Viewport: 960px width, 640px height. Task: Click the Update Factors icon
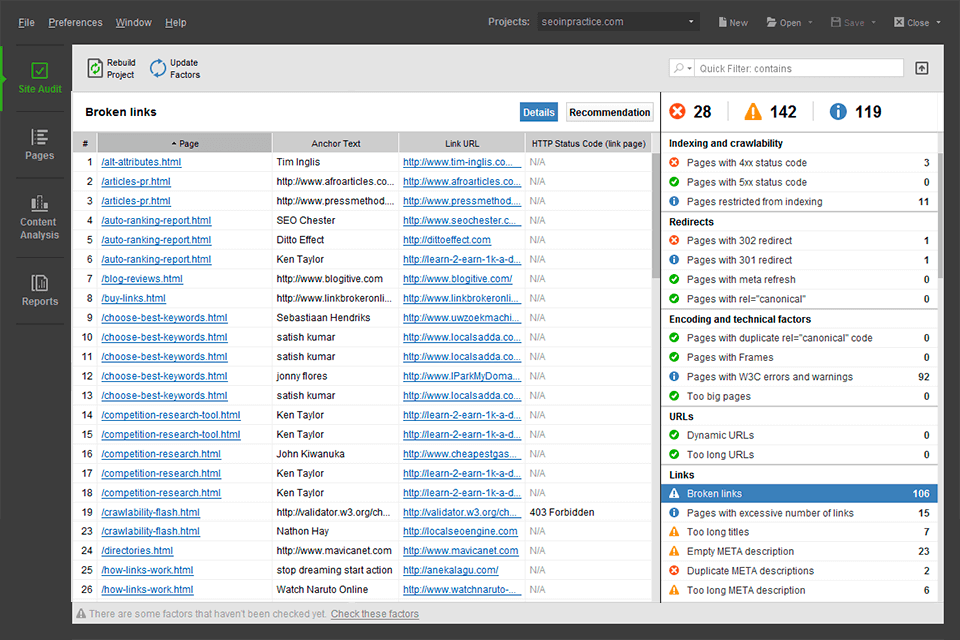click(158, 68)
